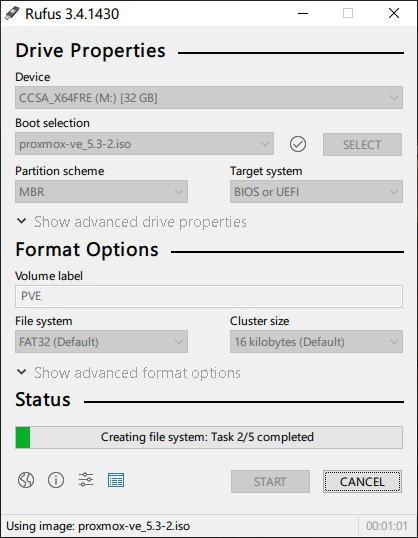Open the About info icon

coord(56,480)
